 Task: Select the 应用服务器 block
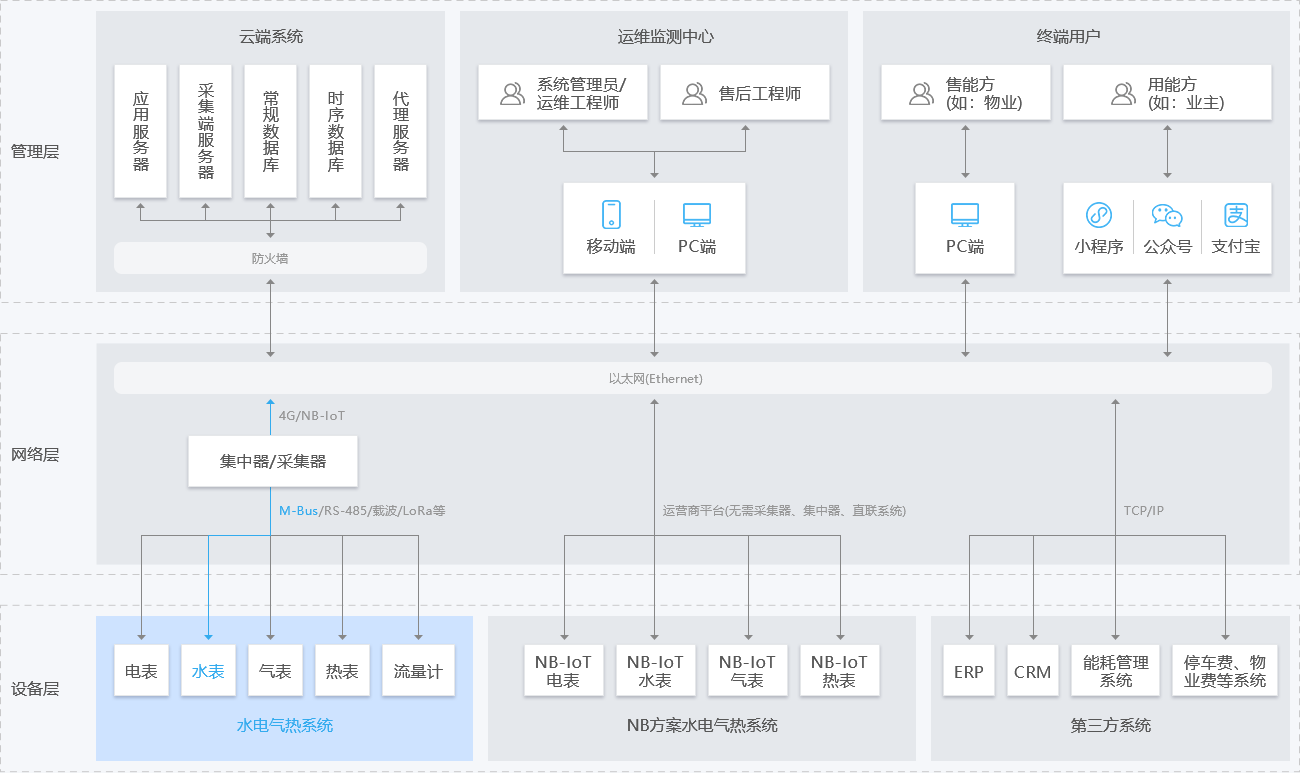tap(141, 131)
